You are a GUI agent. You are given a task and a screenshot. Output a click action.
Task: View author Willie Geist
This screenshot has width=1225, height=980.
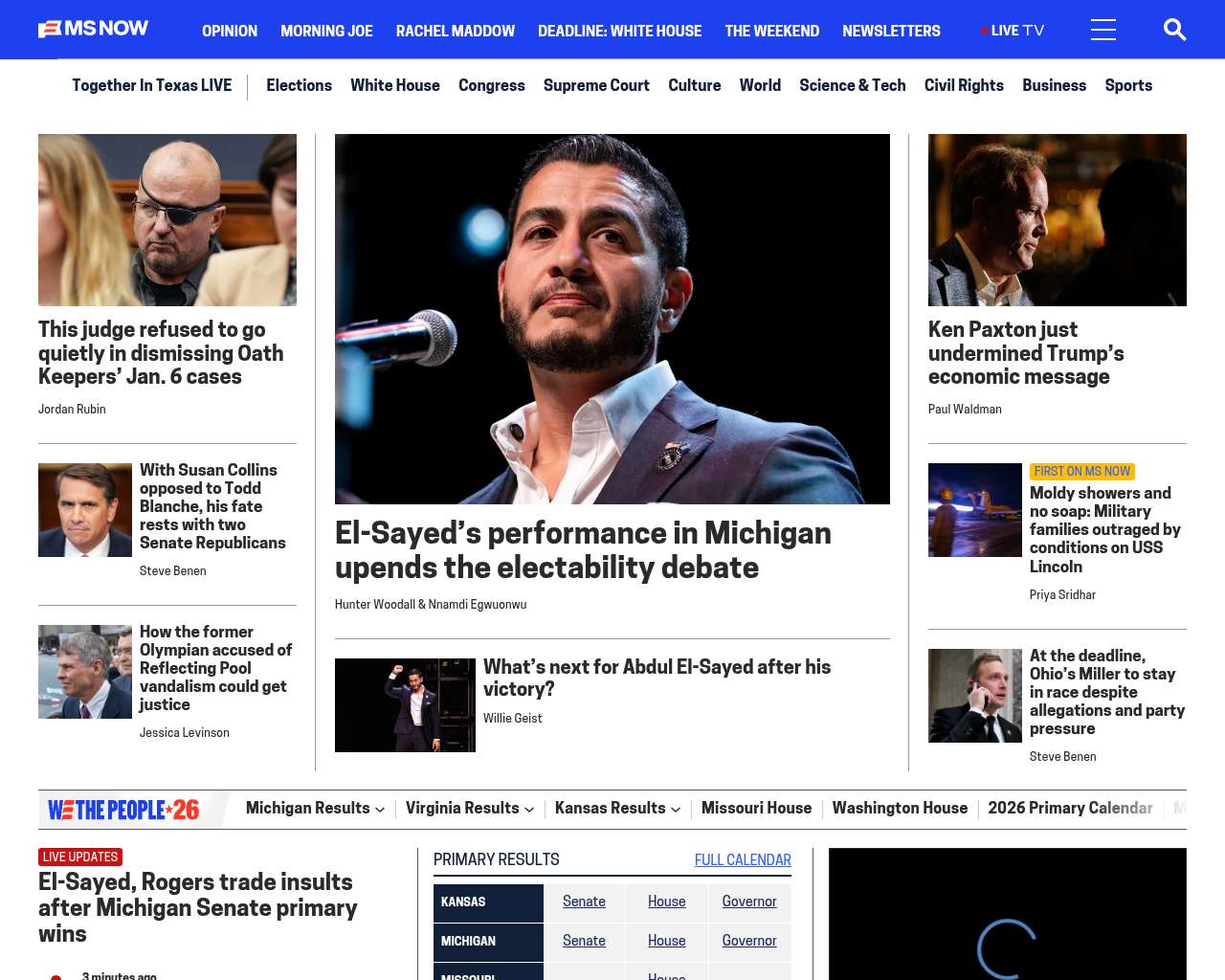click(x=513, y=719)
